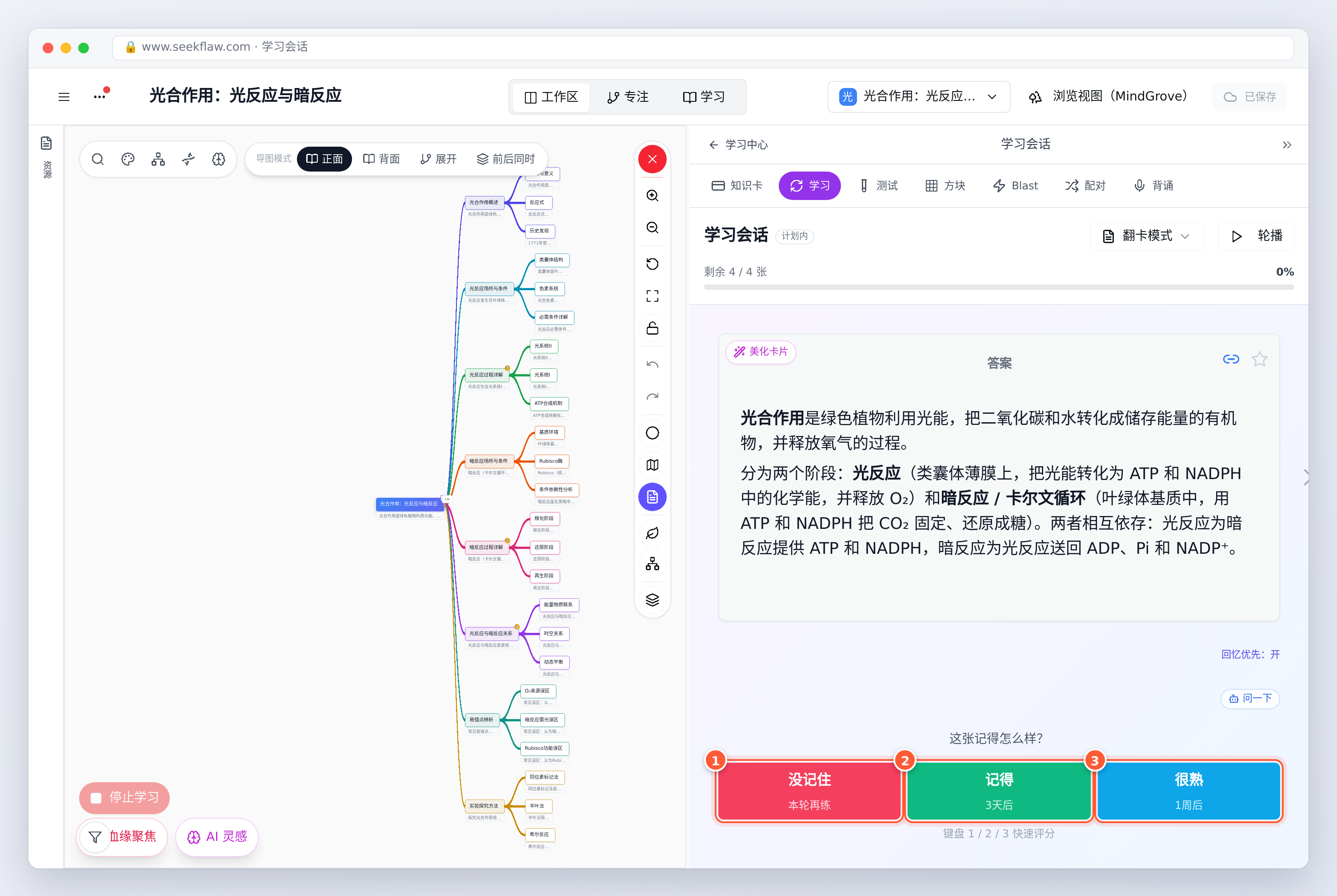The height and width of the screenshot is (896, 1337).
Task: Fit map to fullscreen icon
Action: (652, 296)
